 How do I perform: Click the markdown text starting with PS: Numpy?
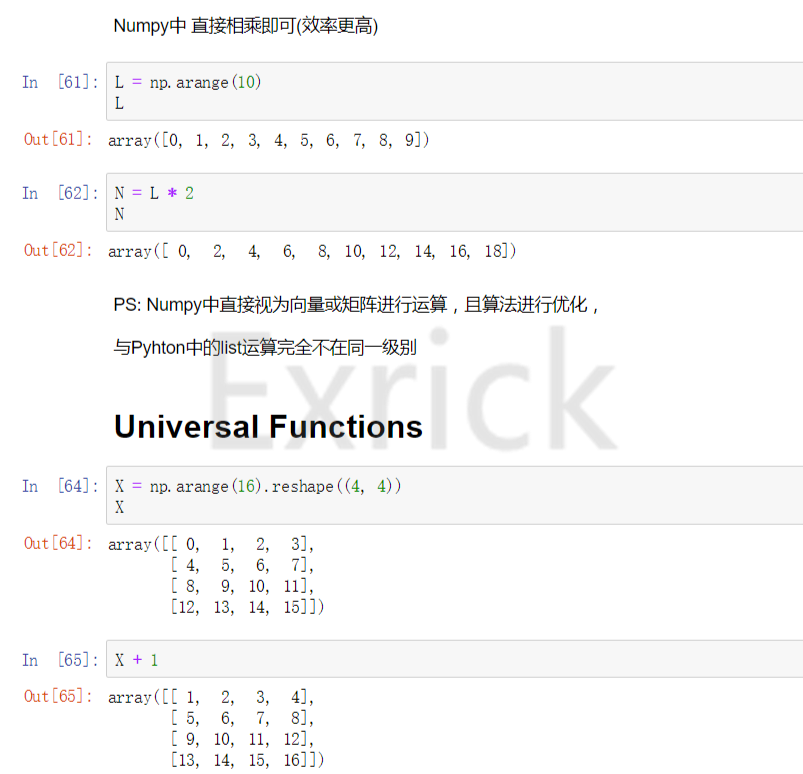356,305
